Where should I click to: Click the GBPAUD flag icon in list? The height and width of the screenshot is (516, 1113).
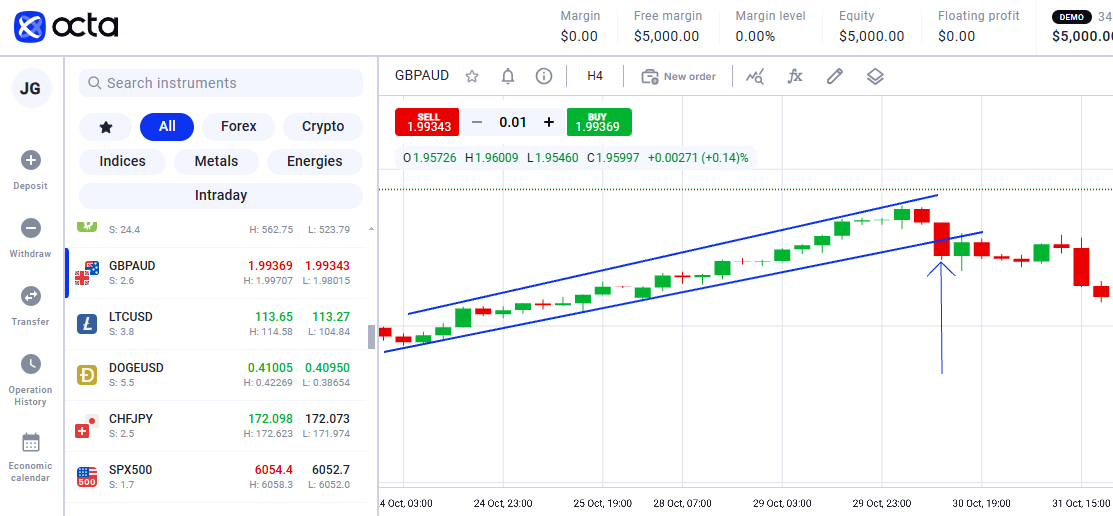[x=87, y=273]
